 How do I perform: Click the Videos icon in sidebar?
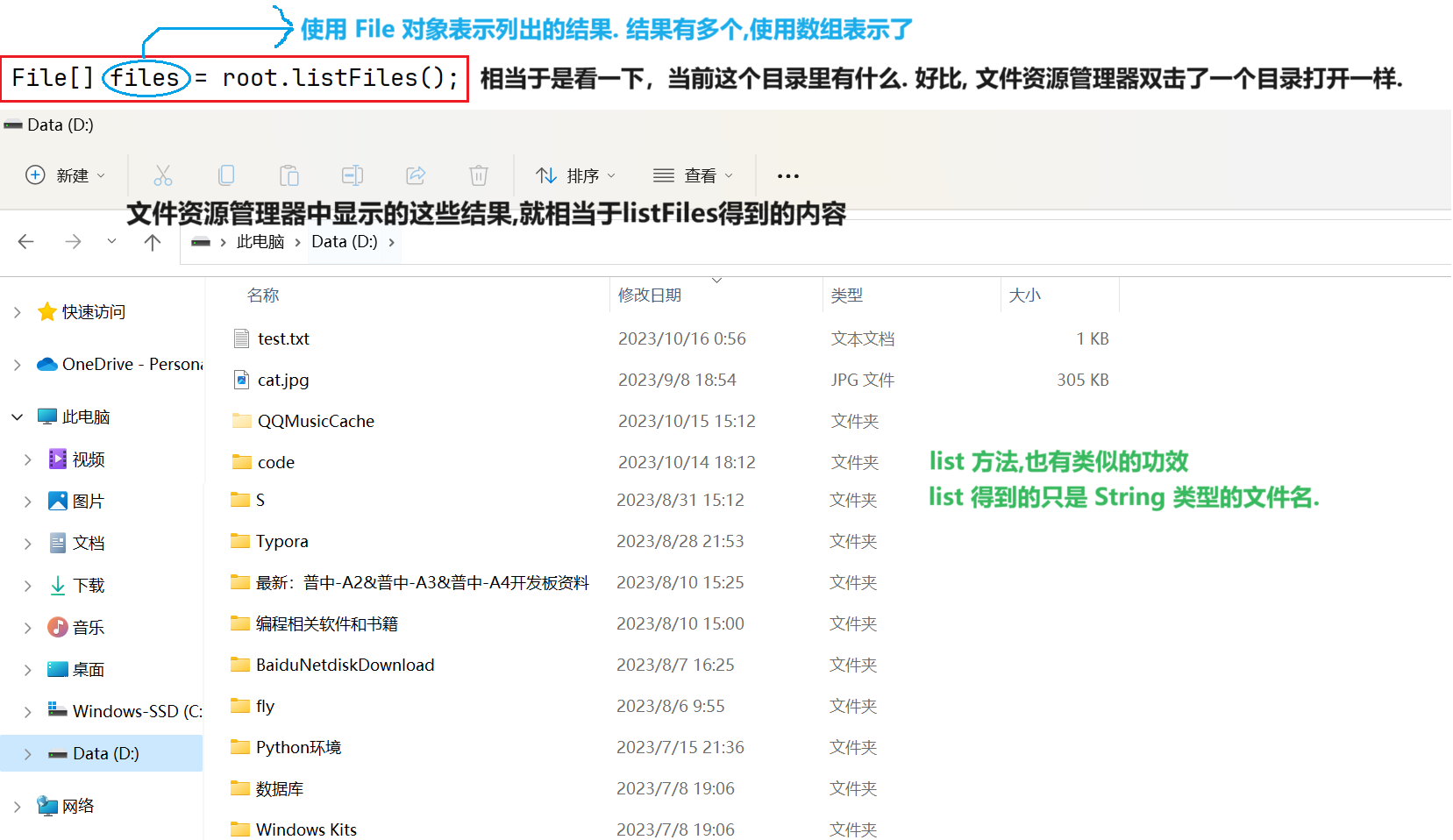[58, 459]
